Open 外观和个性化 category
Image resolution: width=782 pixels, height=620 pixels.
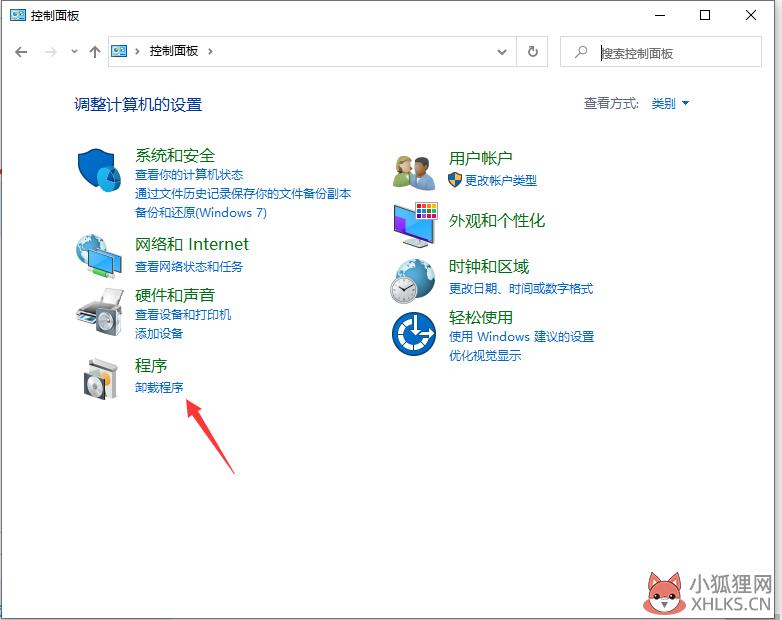(x=497, y=220)
